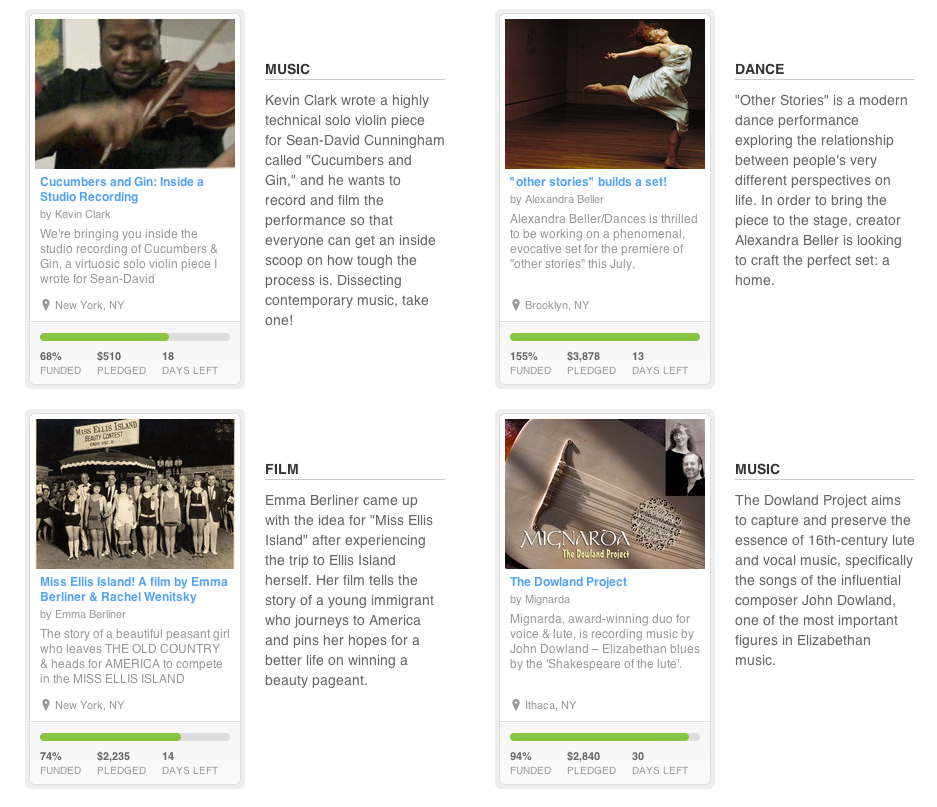Viewport: 937px width, 807px height.
Task: Click the 68% funded progress bar
Action: point(135,337)
